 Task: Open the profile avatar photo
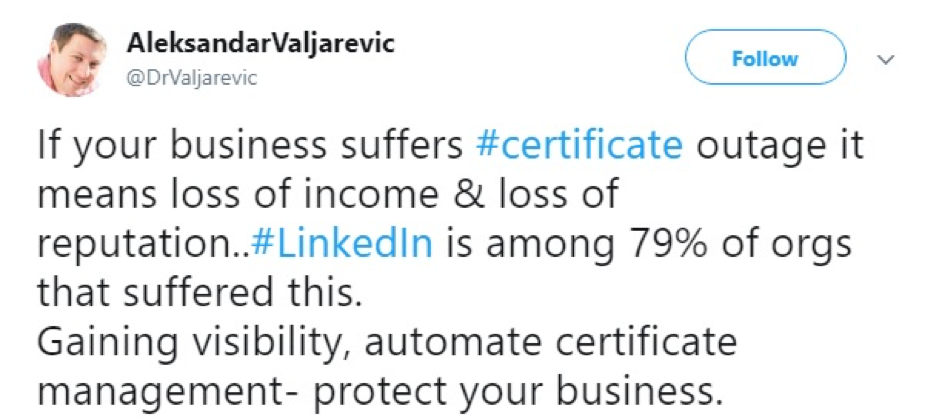(72, 59)
